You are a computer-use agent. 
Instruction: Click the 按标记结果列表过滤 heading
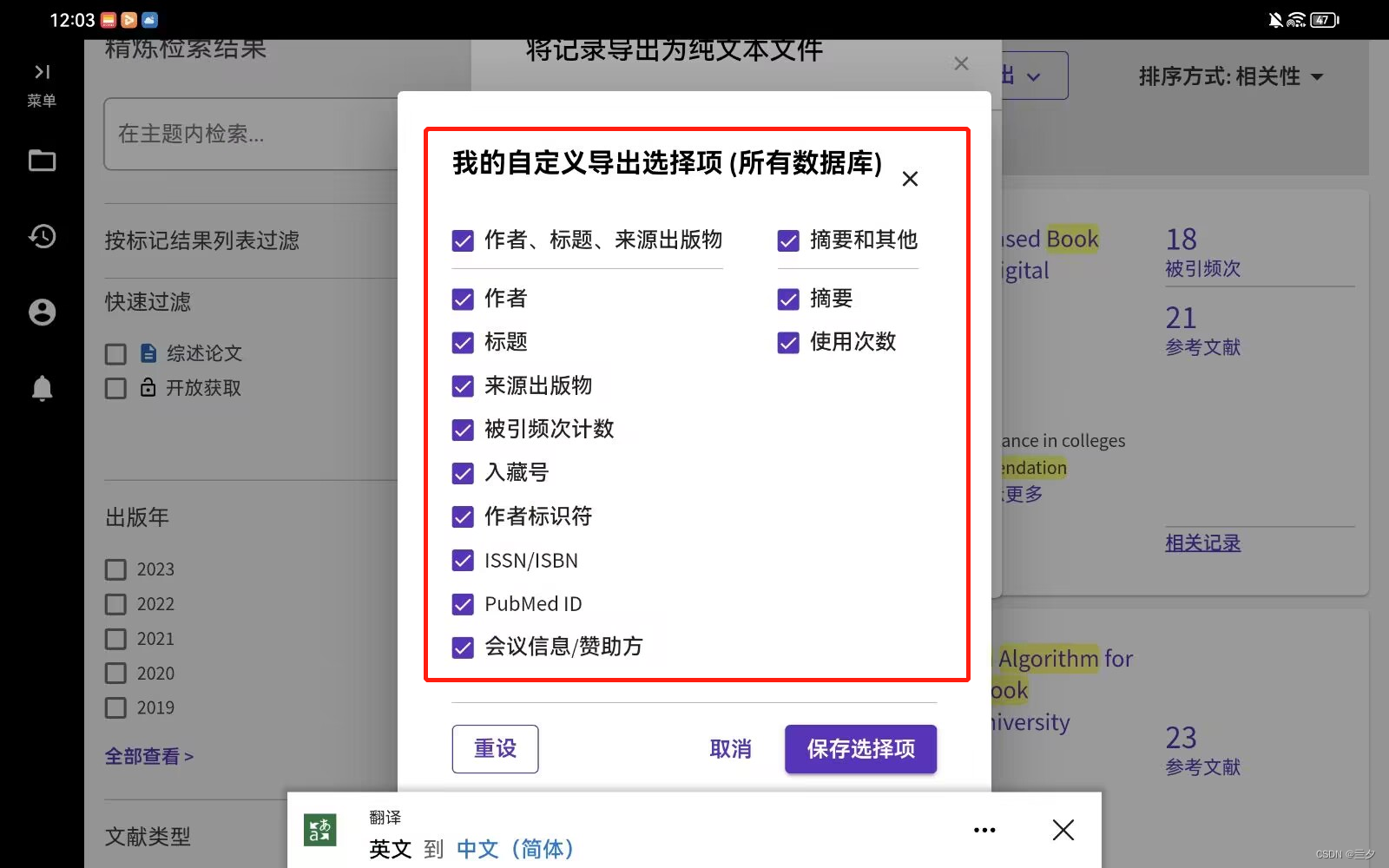pos(202,240)
